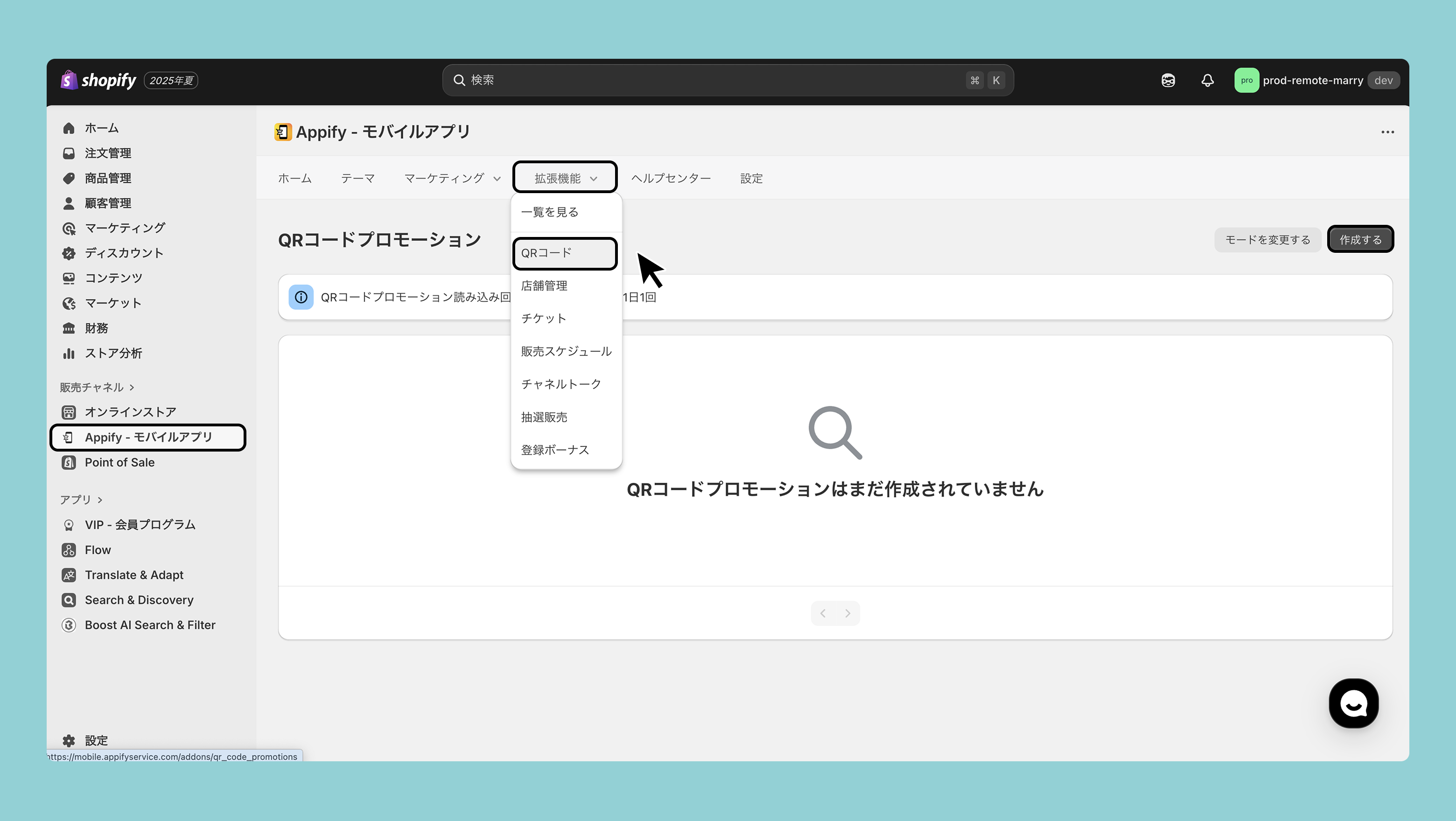Click the 検索 search field
The image size is (1456, 821).
click(712, 80)
